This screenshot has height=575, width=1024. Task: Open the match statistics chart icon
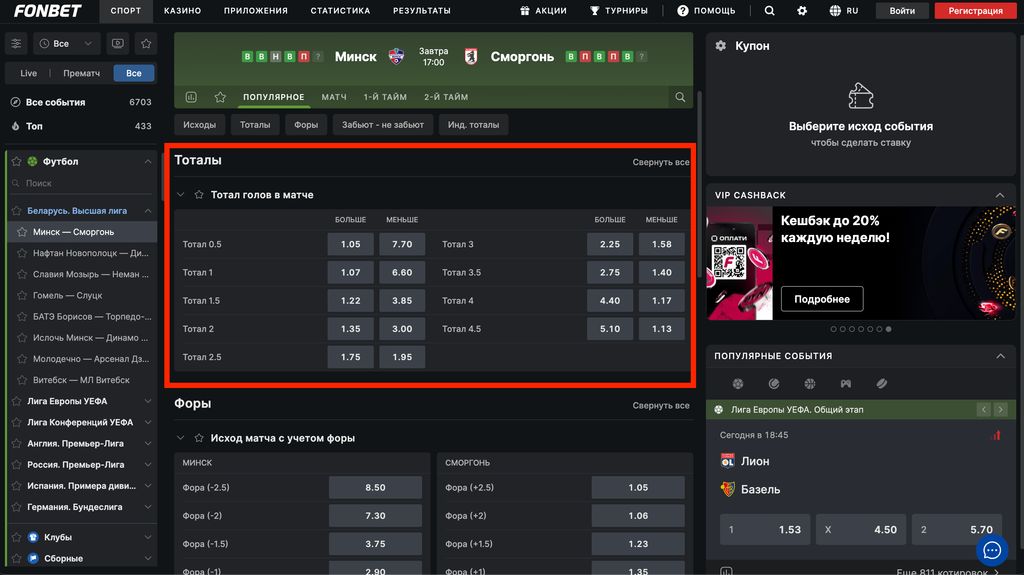(x=191, y=97)
